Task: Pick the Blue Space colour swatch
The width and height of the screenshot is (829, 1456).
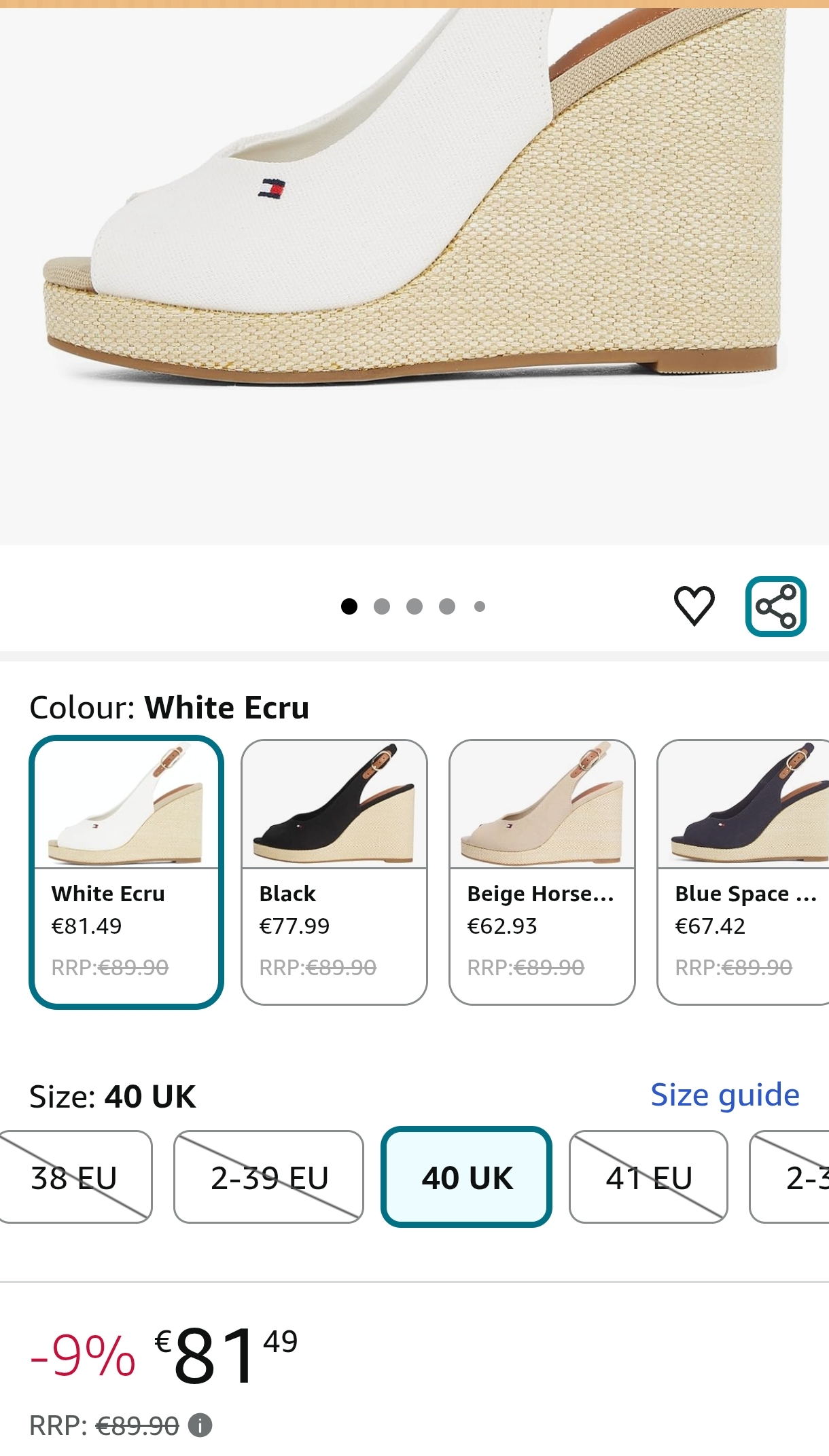Action: tap(745, 871)
